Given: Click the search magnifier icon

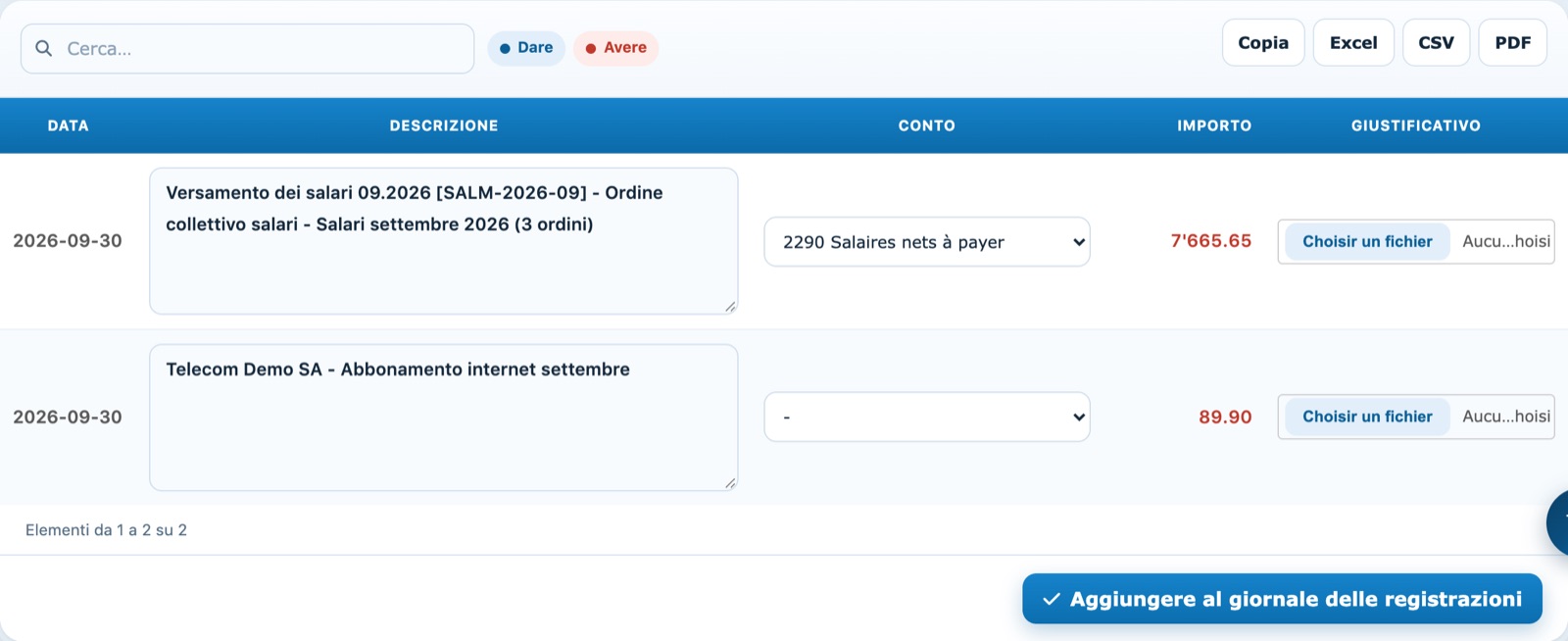Looking at the screenshot, I should point(43,48).
